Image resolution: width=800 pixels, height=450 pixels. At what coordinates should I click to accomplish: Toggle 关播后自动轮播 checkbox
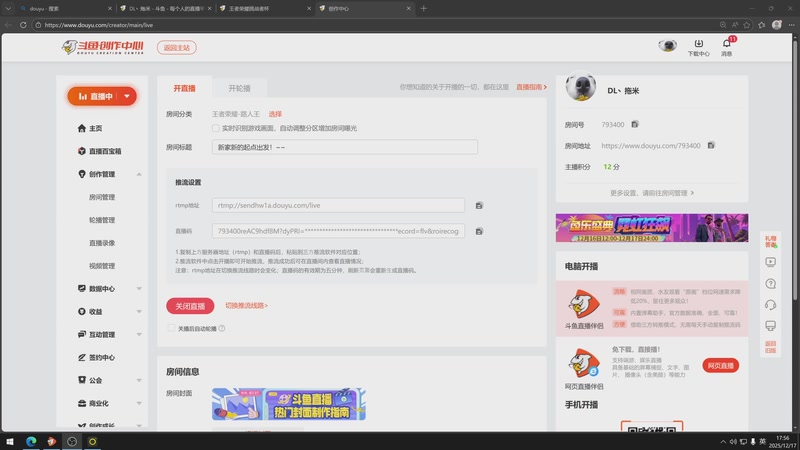coord(171,328)
